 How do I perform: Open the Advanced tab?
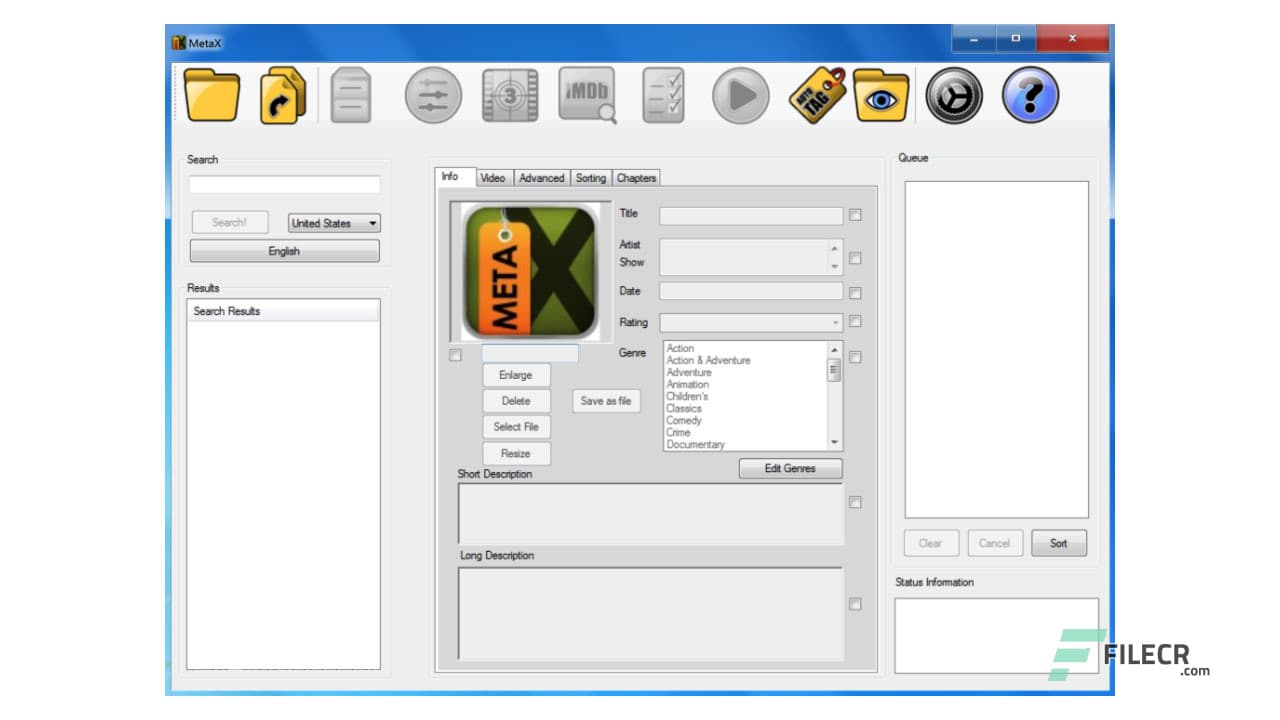coord(541,177)
